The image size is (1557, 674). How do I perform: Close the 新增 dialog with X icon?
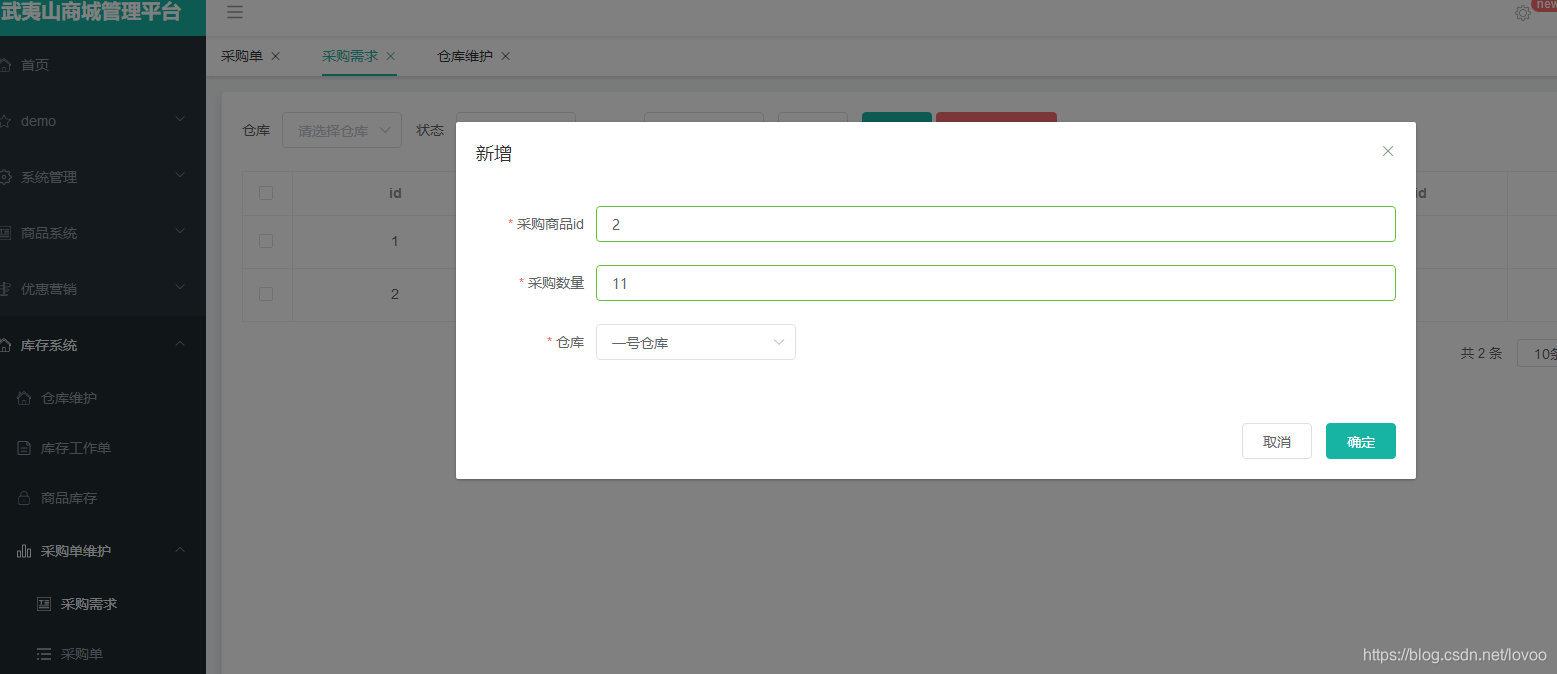(1388, 151)
